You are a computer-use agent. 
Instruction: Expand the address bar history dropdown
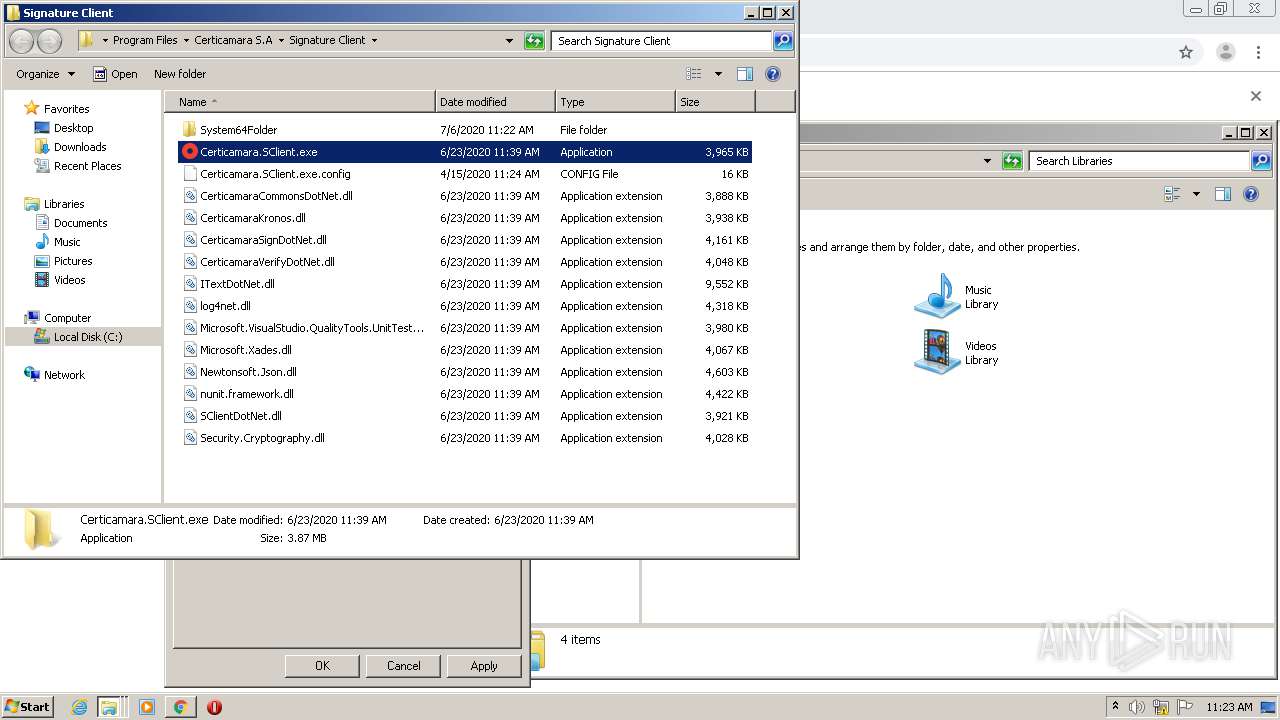509,41
